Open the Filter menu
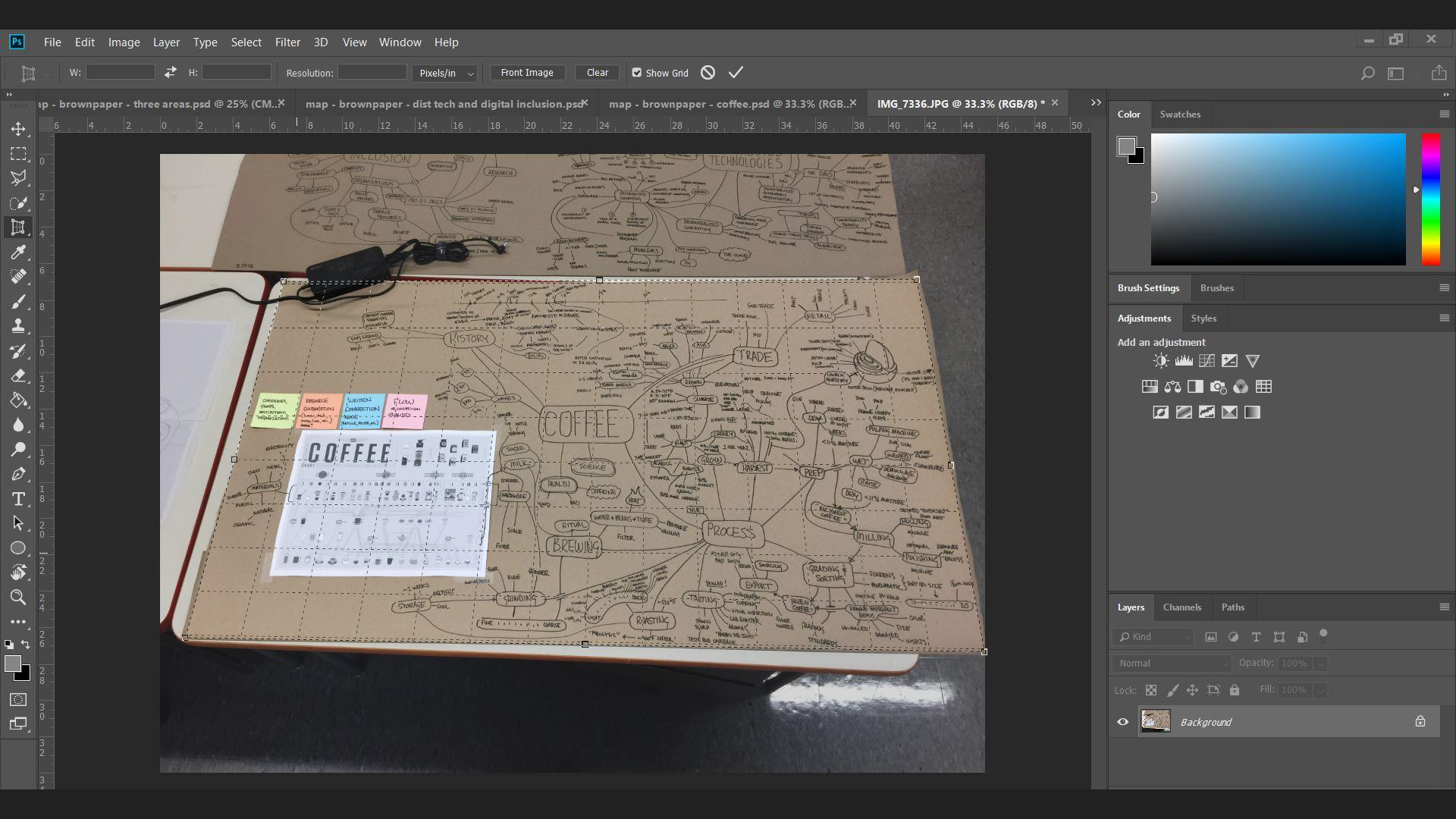The height and width of the screenshot is (819, 1456). click(x=287, y=42)
